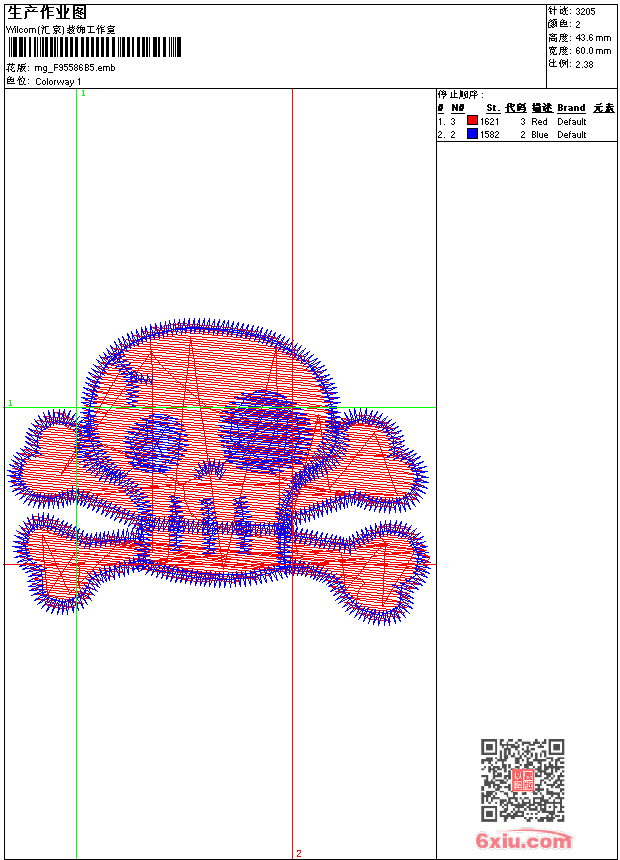
Task: Click the file name mg_F95586B5.emb
Action: pos(75,68)
